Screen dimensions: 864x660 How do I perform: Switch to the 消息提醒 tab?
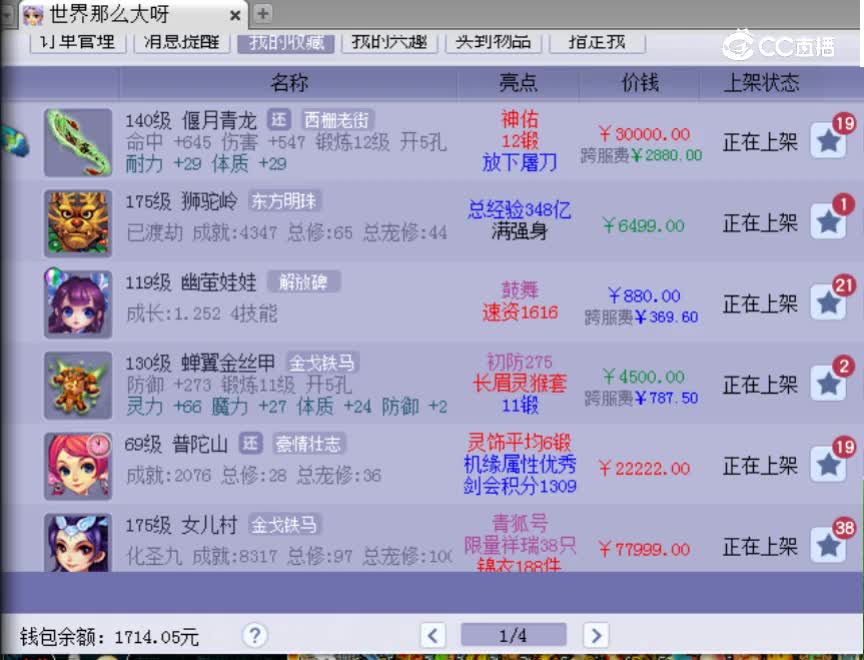pyautogui.click(x=182, y=43)
